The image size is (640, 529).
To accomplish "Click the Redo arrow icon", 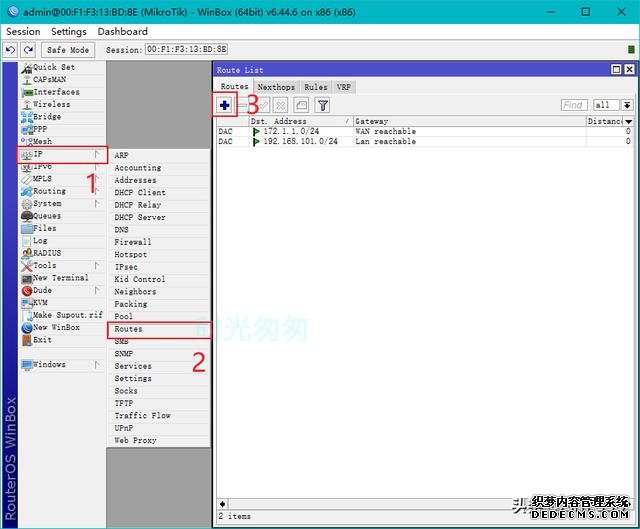I will point(28,50).
